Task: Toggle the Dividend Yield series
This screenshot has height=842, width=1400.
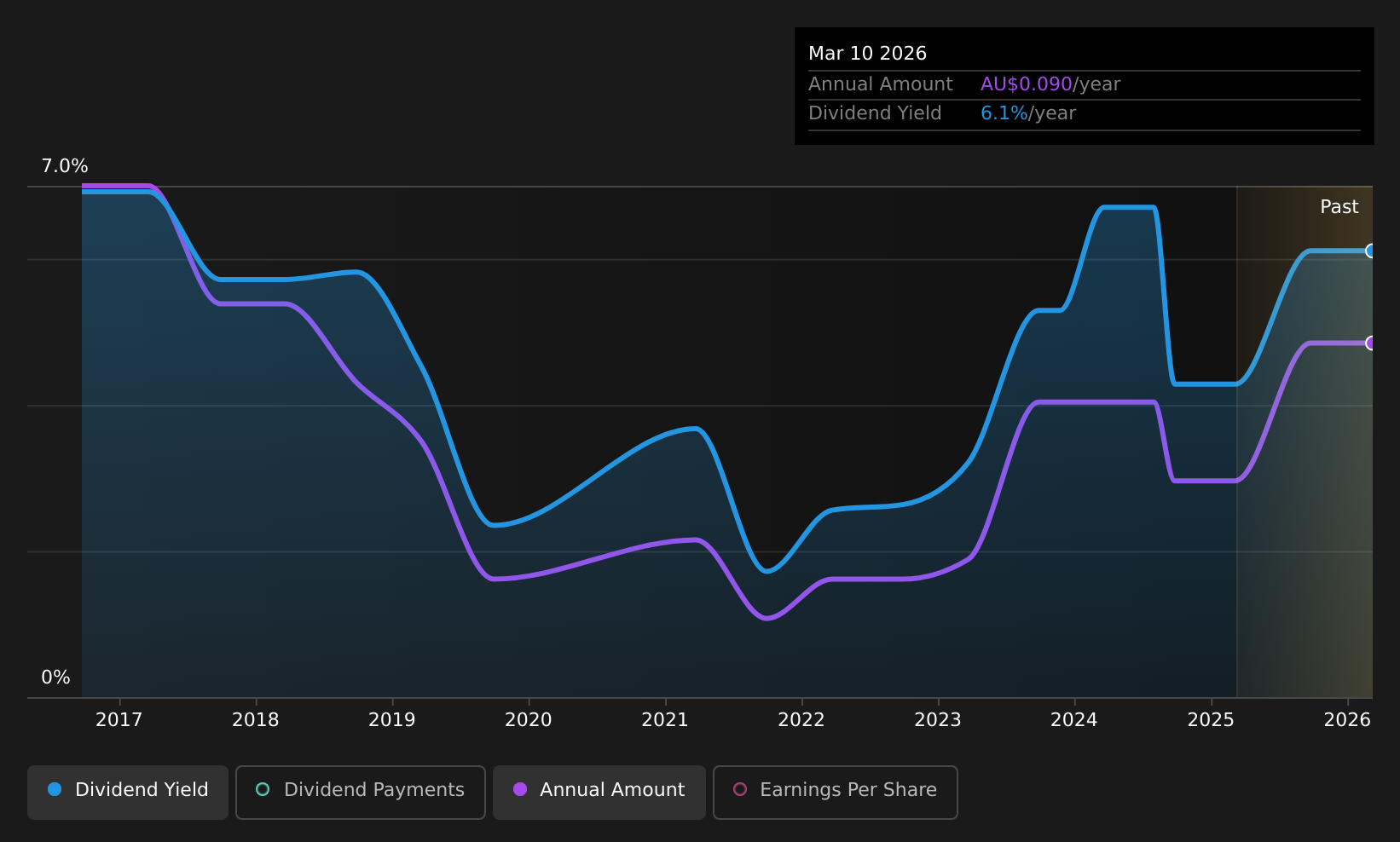Action: pyautogui.click(x=128, y=792)
